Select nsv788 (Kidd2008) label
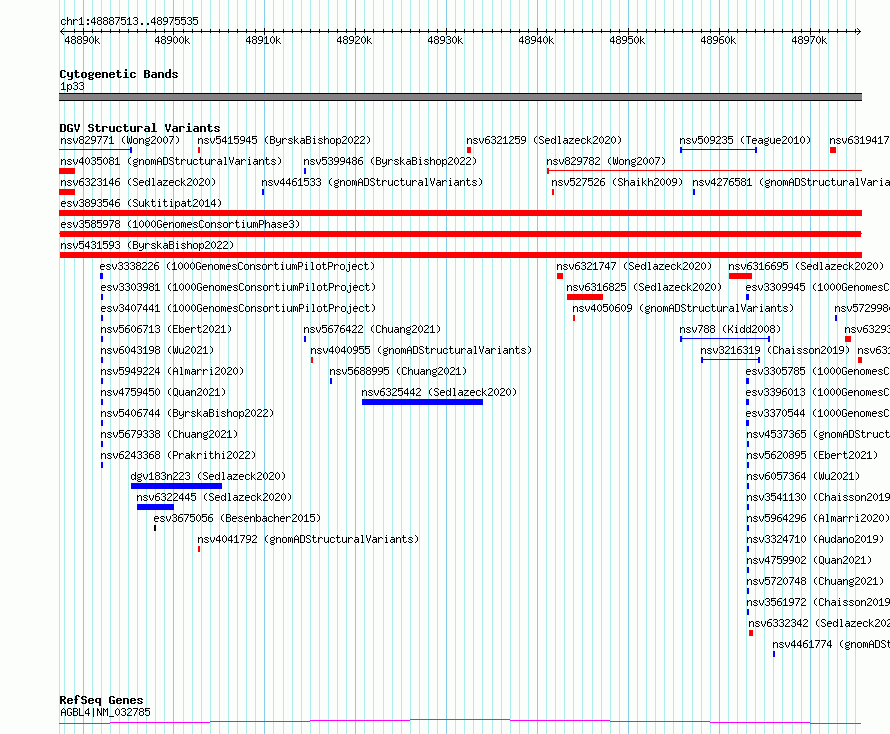Viewport: 890px width, 734px height. 730,329
